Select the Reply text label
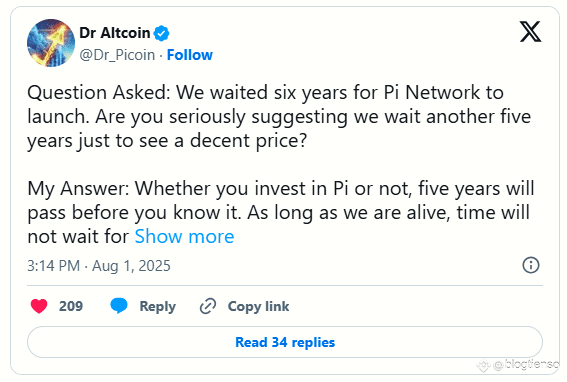Image resolution: width=567 pixels, height=382 pixels. [x=158, y=306]
